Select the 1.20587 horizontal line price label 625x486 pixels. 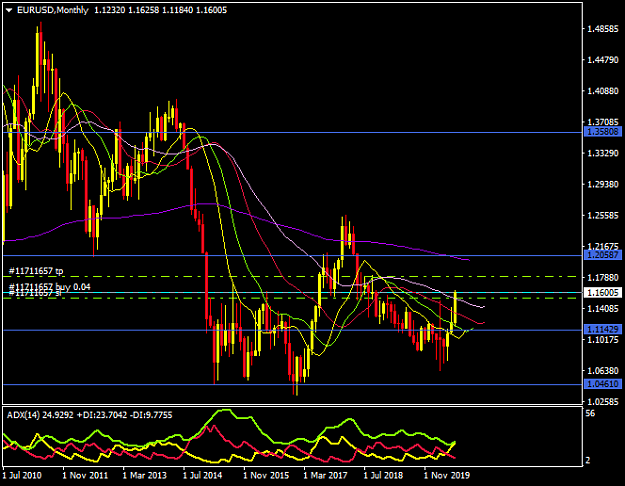[x=603, y=254]
